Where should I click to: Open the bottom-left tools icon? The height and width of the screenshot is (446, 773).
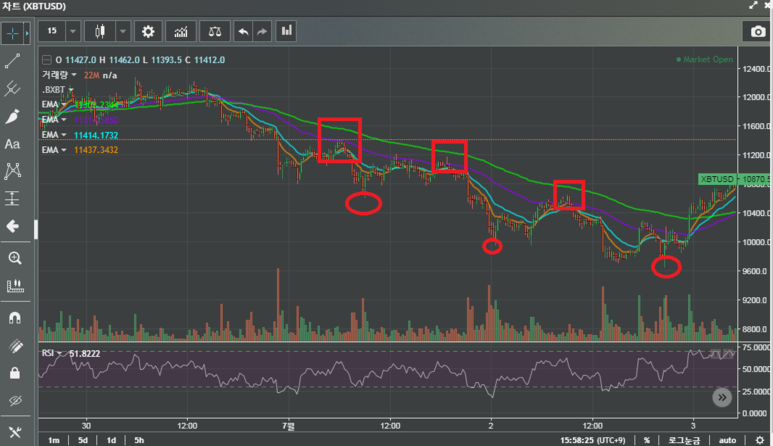(x=15, y=432)
